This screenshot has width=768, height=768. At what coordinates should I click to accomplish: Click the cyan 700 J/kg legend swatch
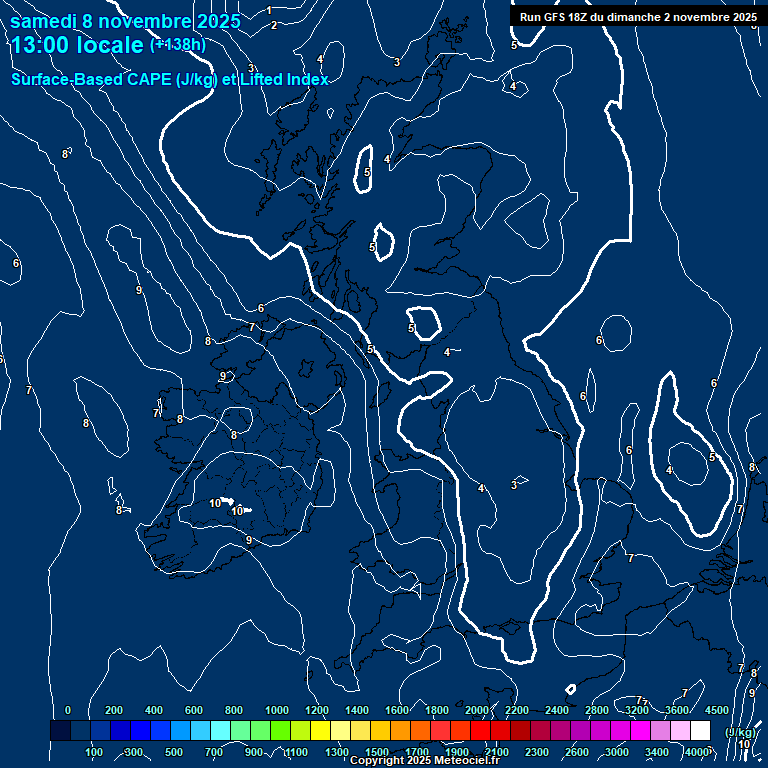[220, 731]
